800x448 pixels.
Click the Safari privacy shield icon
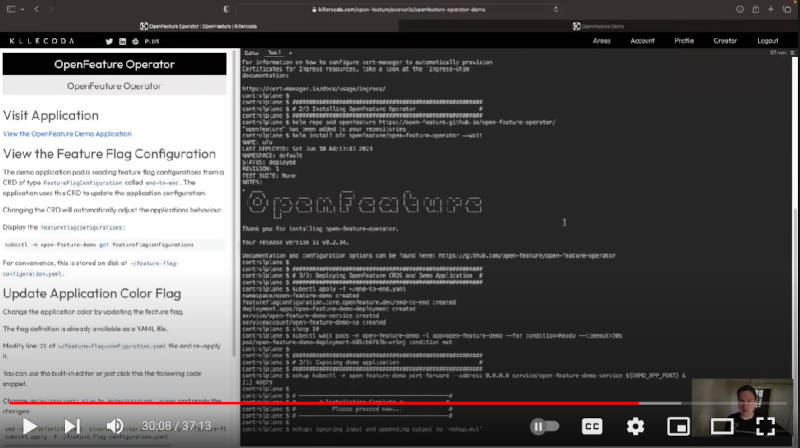click(x=226, y=9)
